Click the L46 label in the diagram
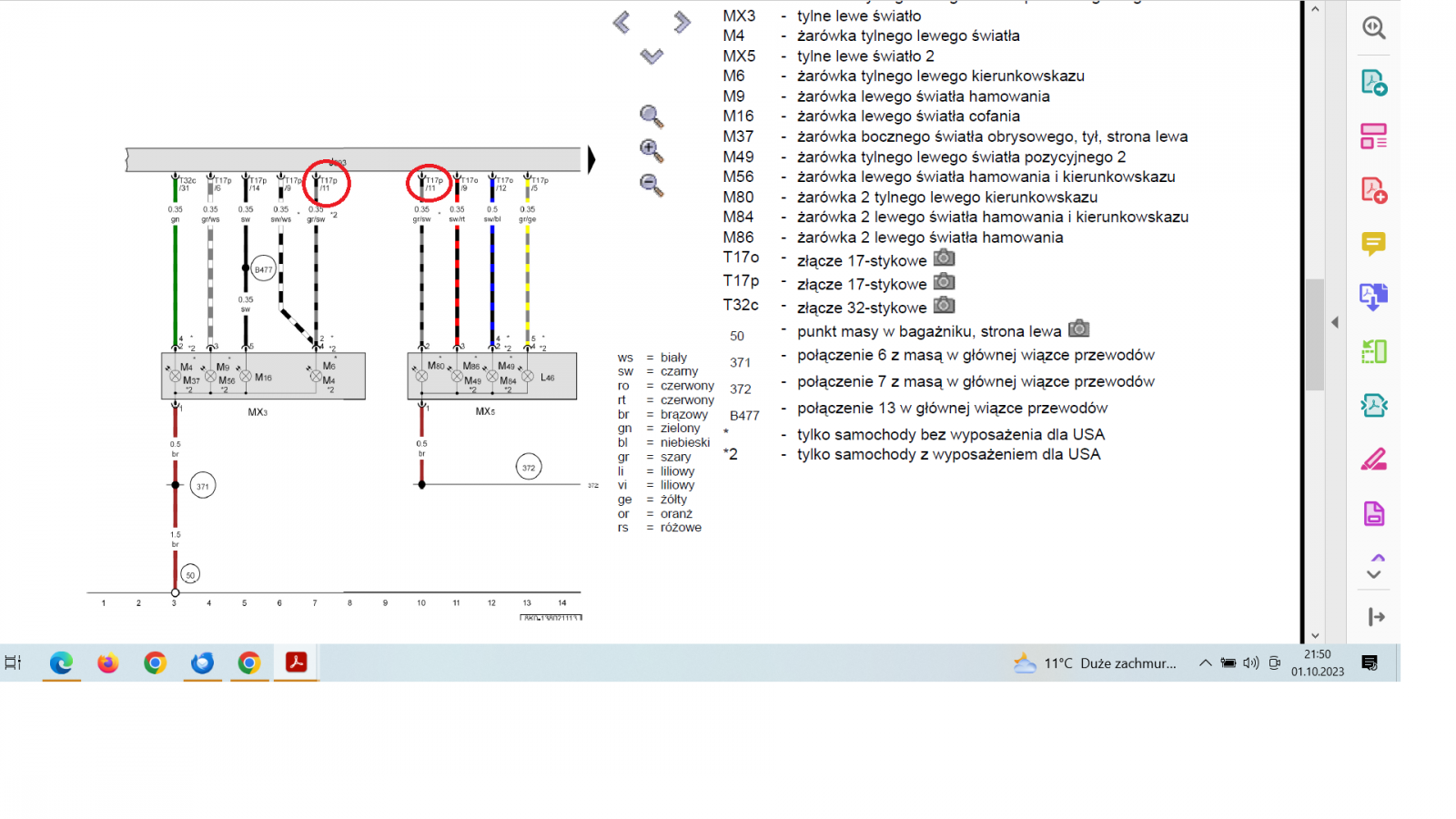 point(547,378)
